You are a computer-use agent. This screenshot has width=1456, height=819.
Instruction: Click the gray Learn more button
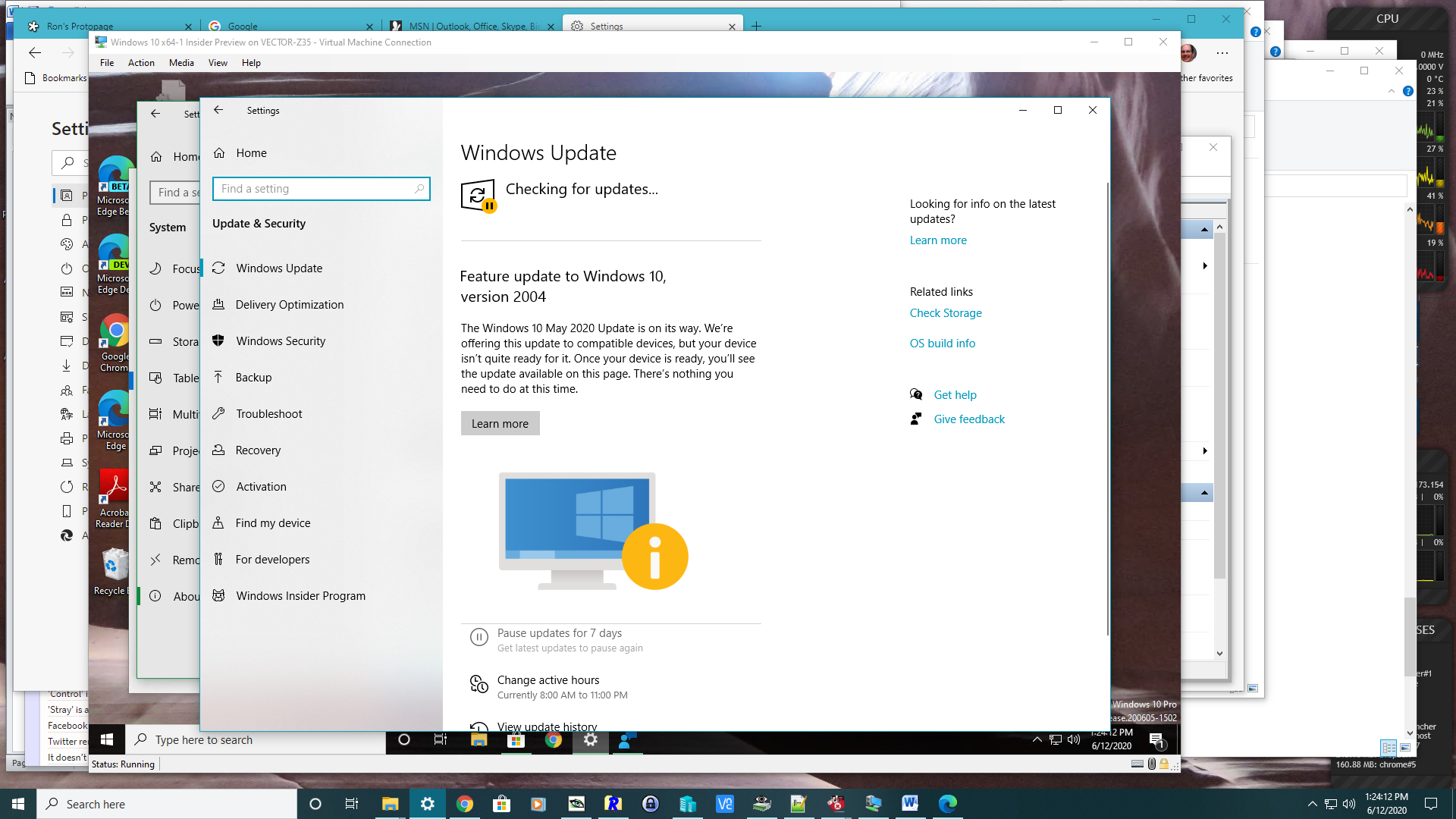(x=500, y=423)
